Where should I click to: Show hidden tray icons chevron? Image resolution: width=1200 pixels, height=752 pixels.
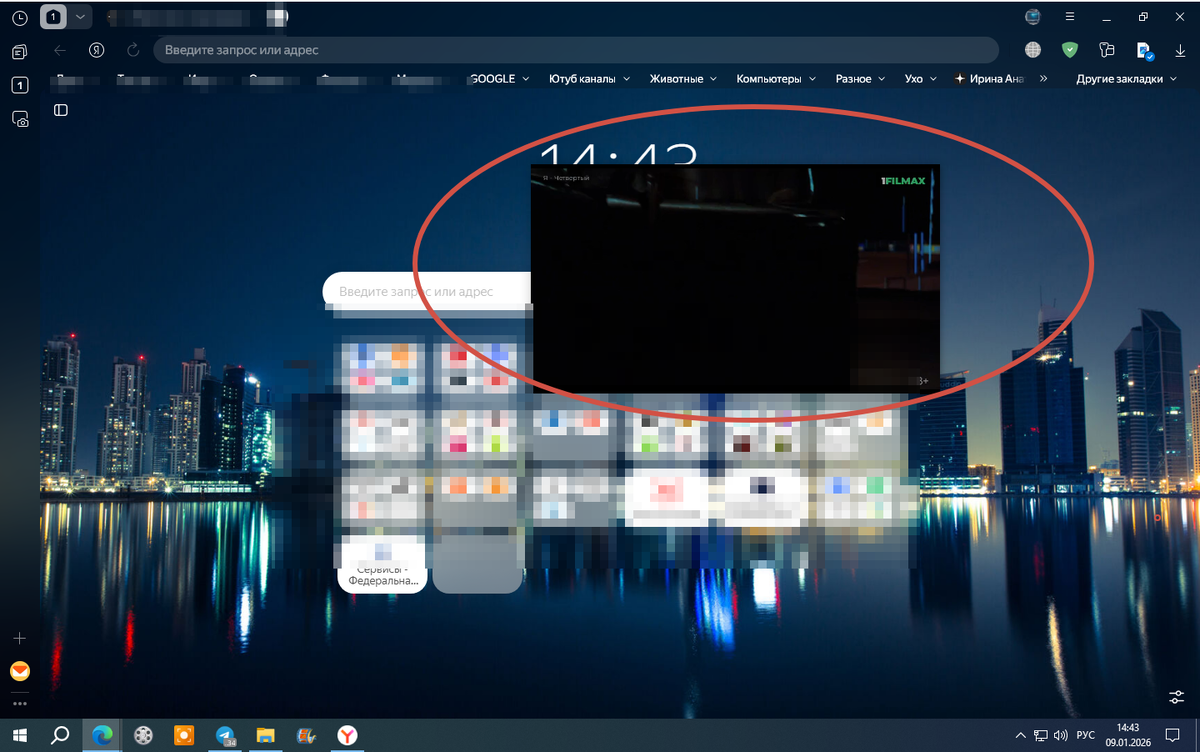point(1020,735)
